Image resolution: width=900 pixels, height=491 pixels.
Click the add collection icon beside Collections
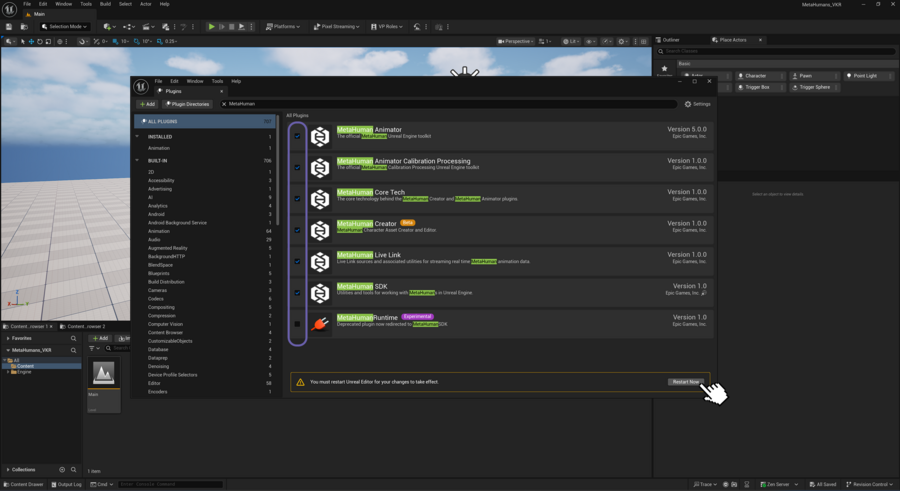[62, 469]
